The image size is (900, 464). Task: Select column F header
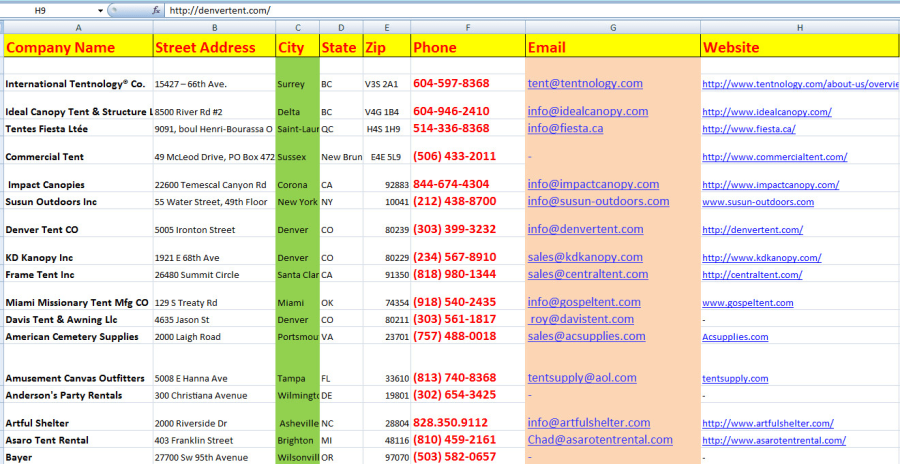pyautogui.click(x=468, y=28)
